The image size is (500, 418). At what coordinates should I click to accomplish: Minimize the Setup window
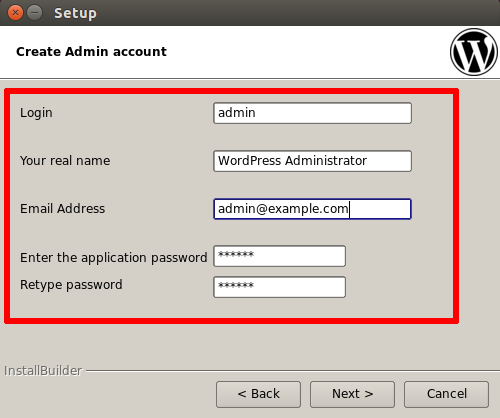[34, 13]
